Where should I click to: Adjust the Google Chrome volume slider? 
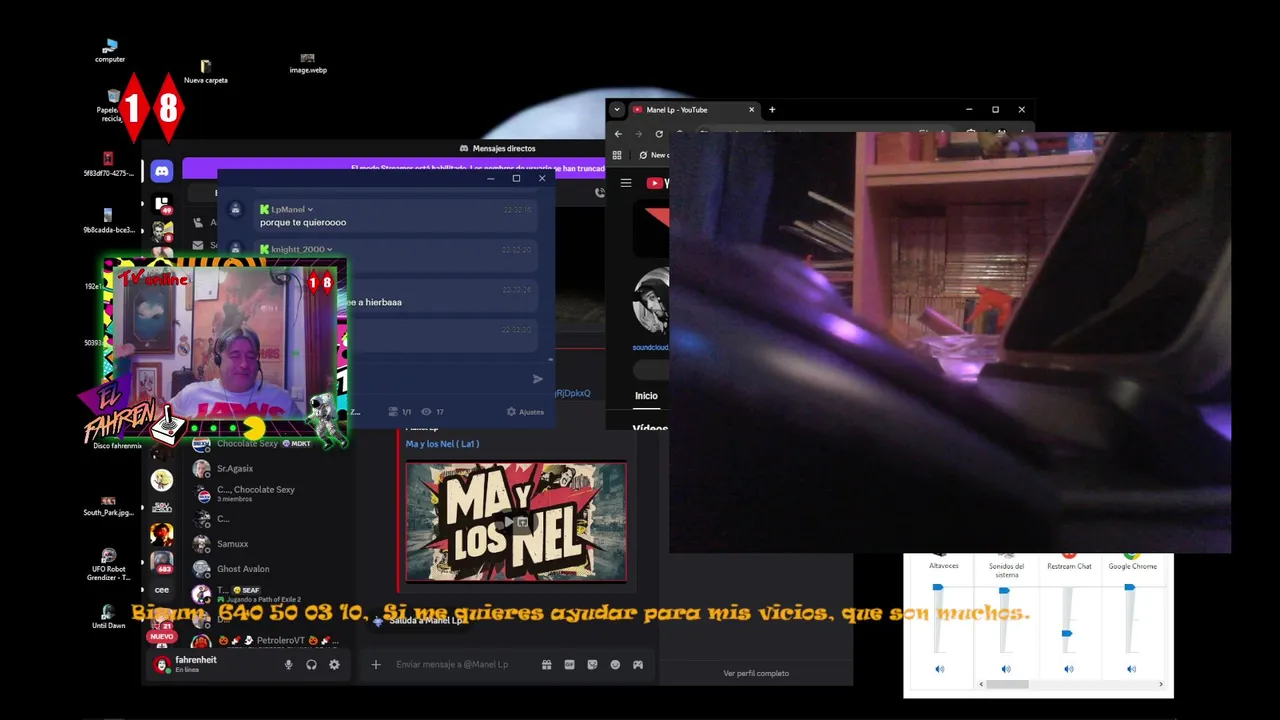click(x=1129, y=588)
